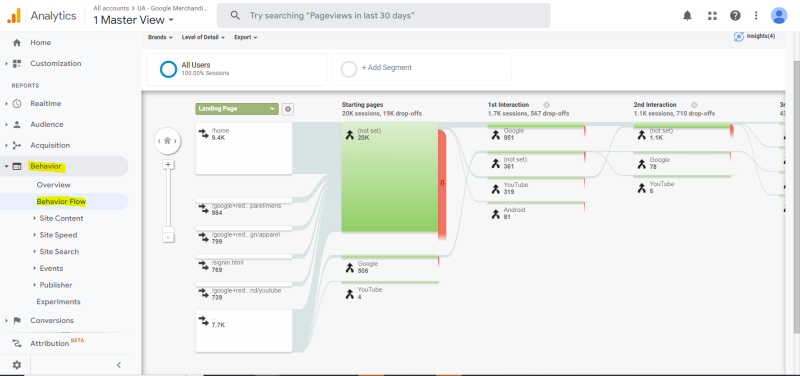The height and width of the screenshot is (376, 800).
Task: Select the /home 9.4K landing page node
Action: [x=244, y=148]
